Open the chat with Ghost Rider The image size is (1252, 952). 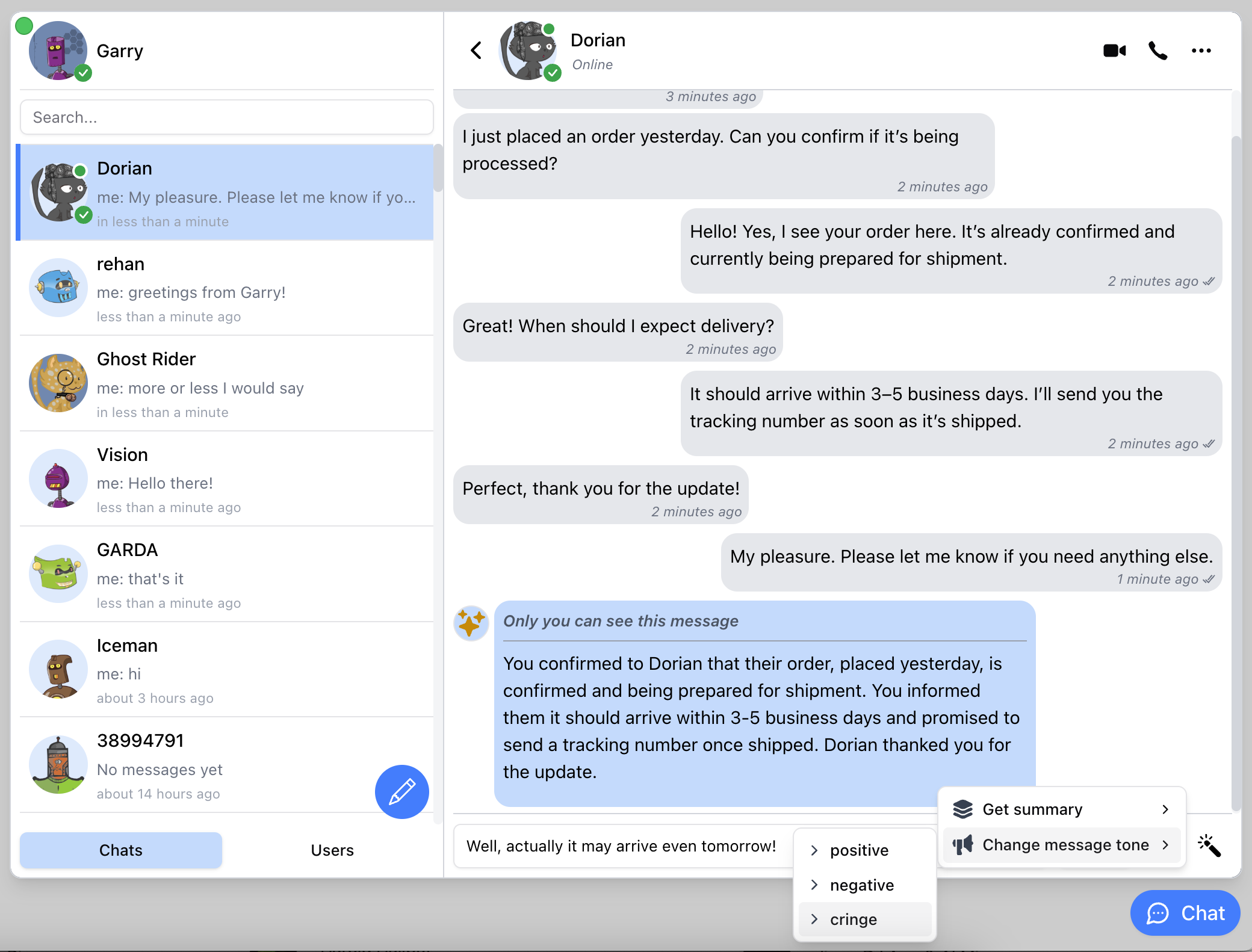pos(226,384)
